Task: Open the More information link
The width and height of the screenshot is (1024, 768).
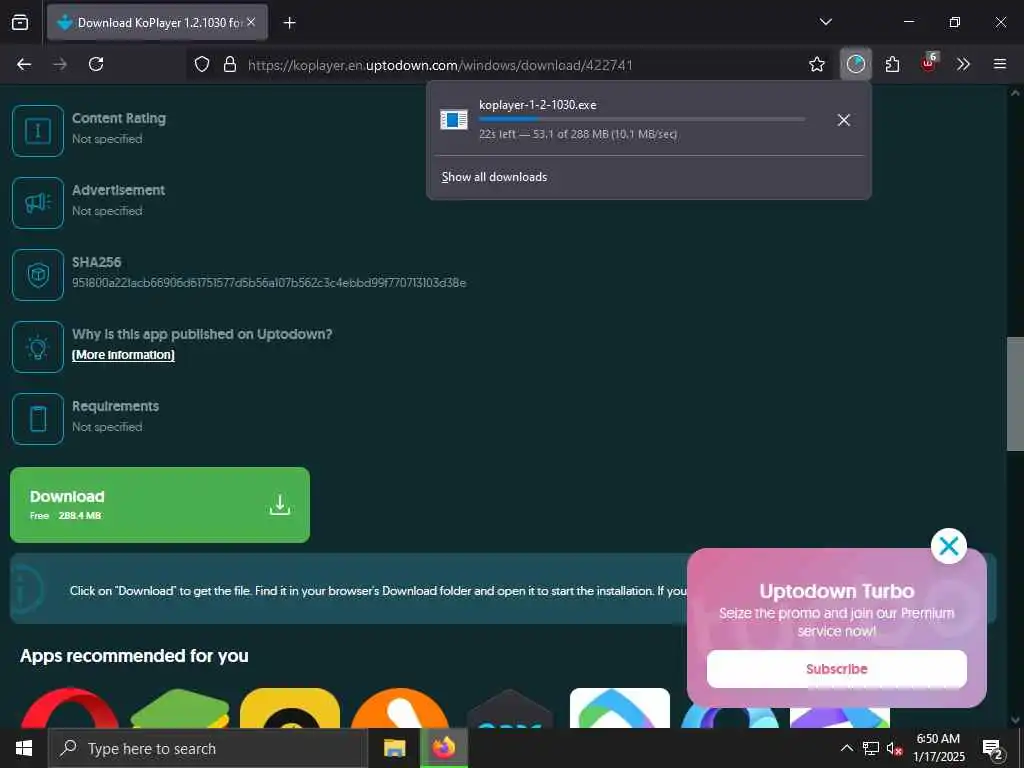Action: [123, 355]
